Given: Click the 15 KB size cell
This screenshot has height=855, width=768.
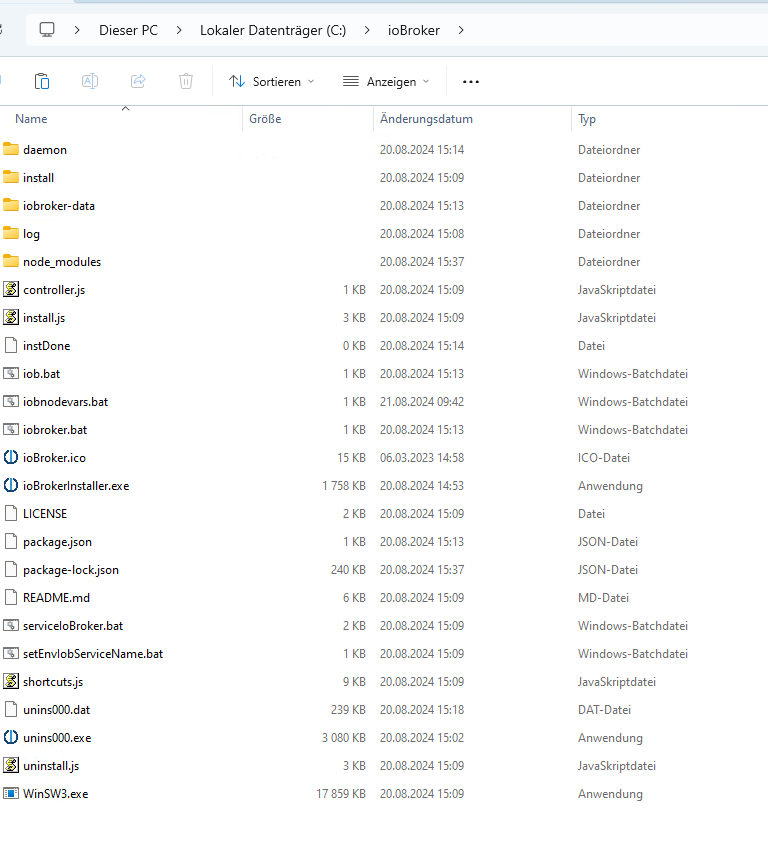Looking at the screenshot, I should pos(351,457).
